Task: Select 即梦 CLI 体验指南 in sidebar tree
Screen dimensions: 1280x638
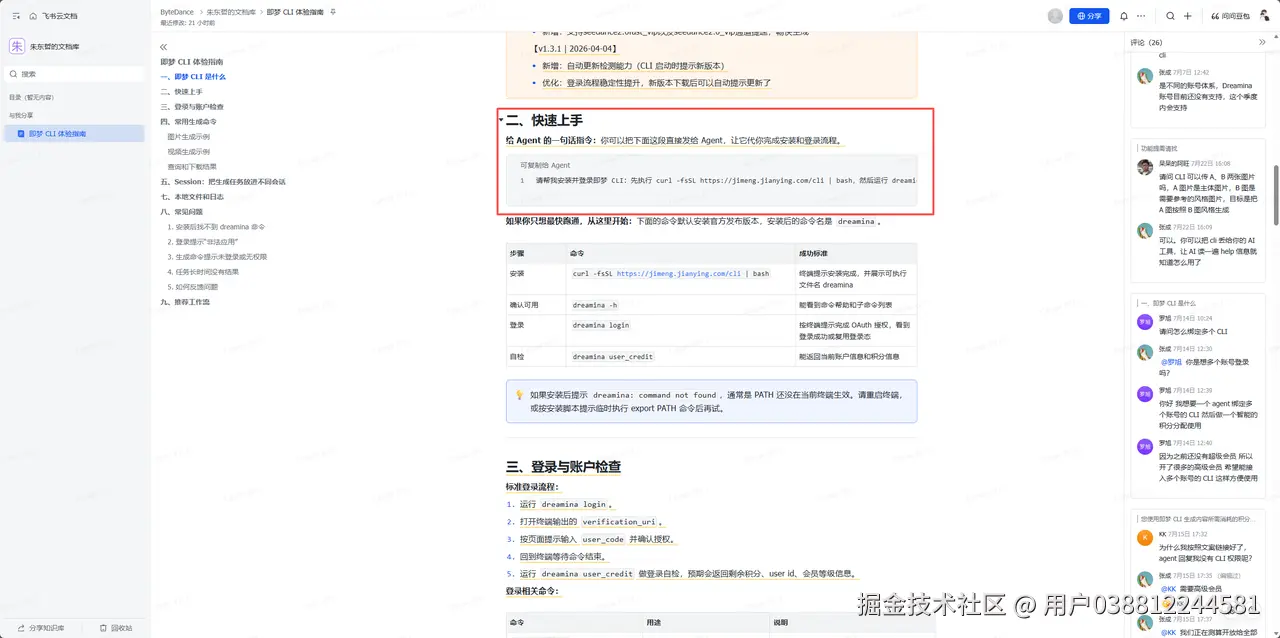Action: tap(74, 133)
